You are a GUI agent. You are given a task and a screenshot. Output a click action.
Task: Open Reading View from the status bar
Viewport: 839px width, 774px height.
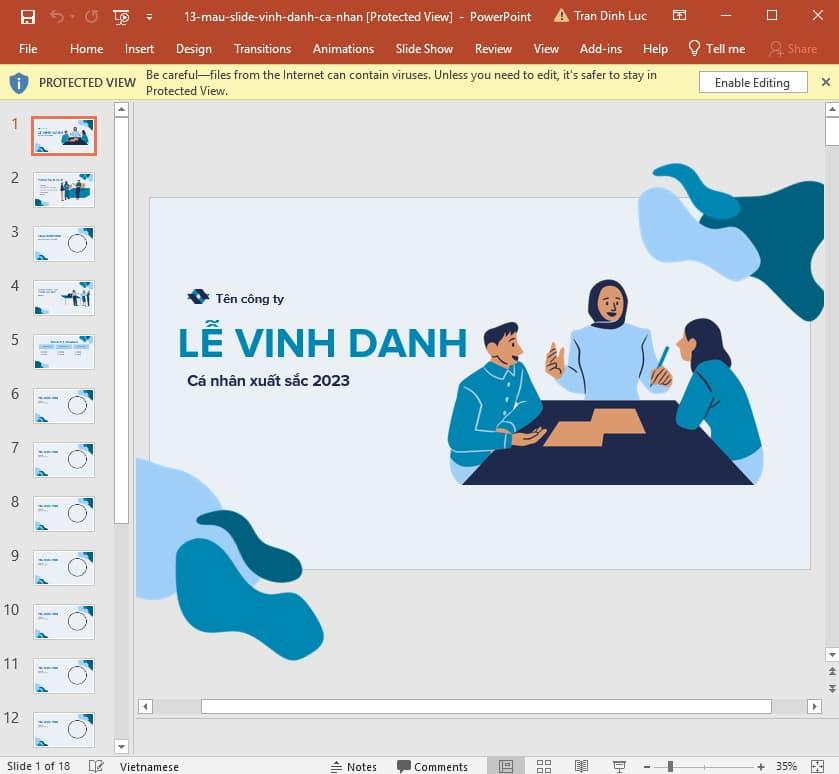[581, 765]
